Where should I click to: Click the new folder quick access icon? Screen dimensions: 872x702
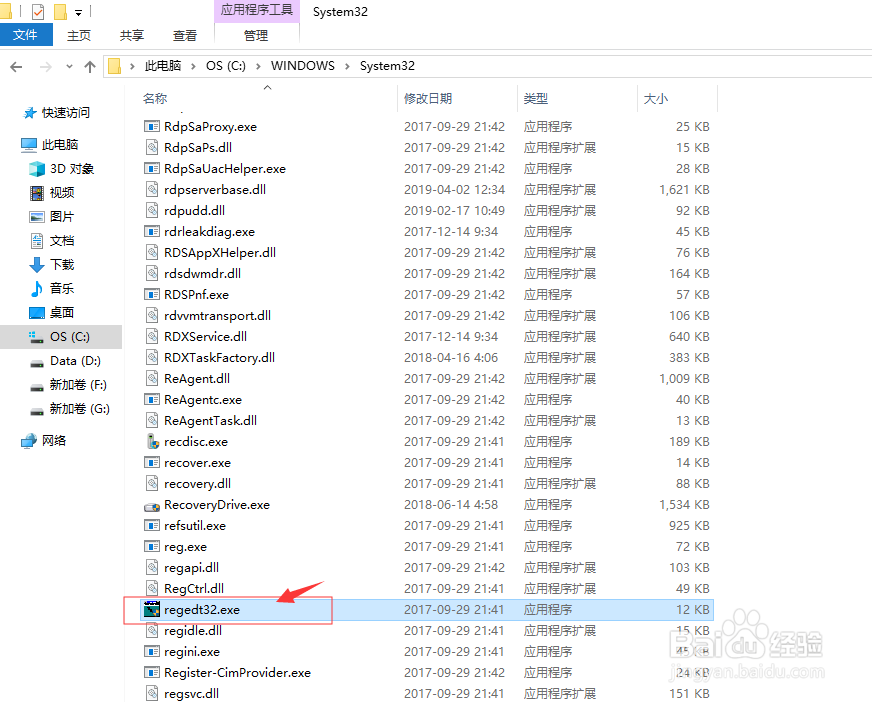60,11
